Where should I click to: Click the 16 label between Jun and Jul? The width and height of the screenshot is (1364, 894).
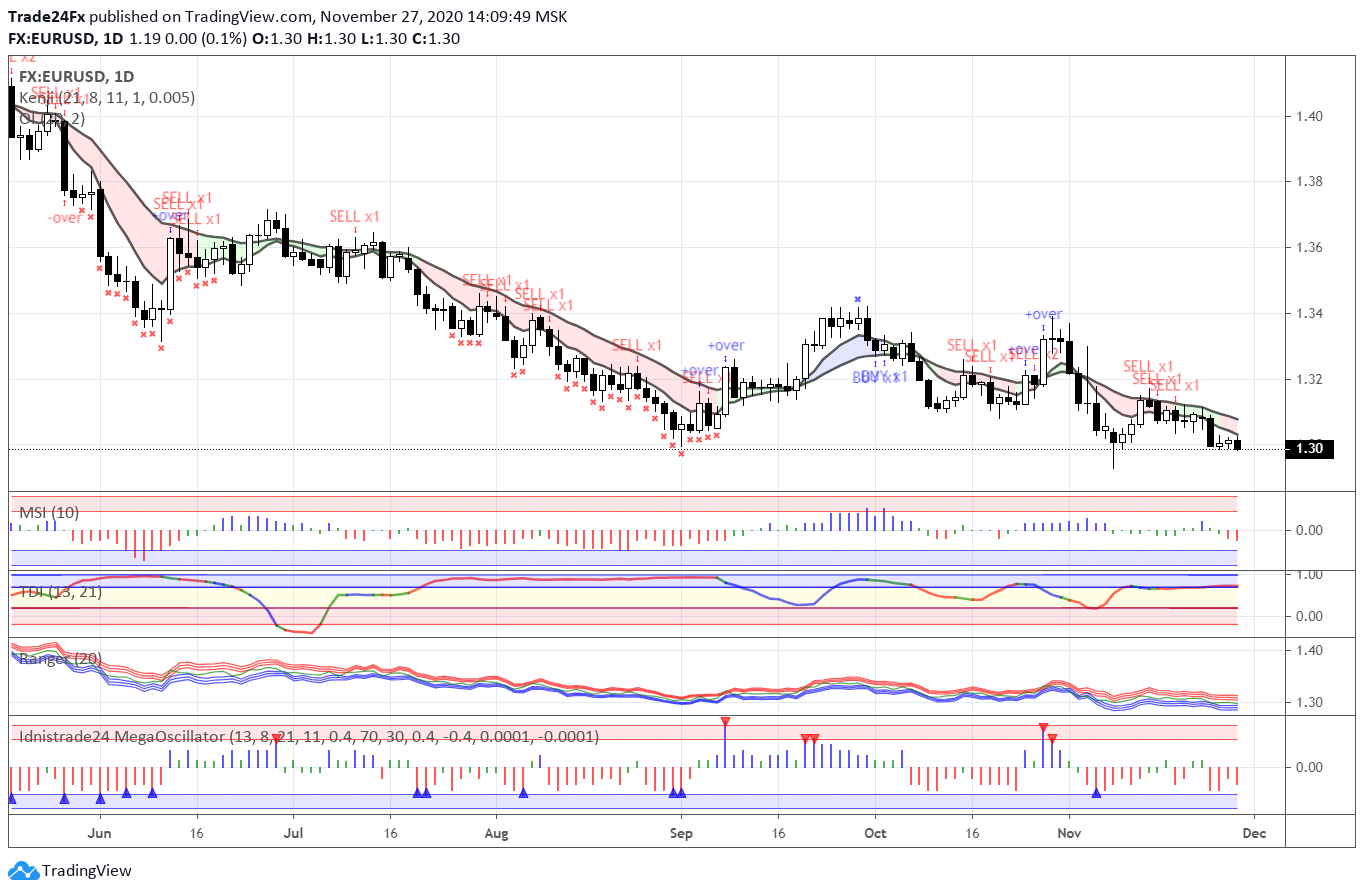(x=196, y=832)
